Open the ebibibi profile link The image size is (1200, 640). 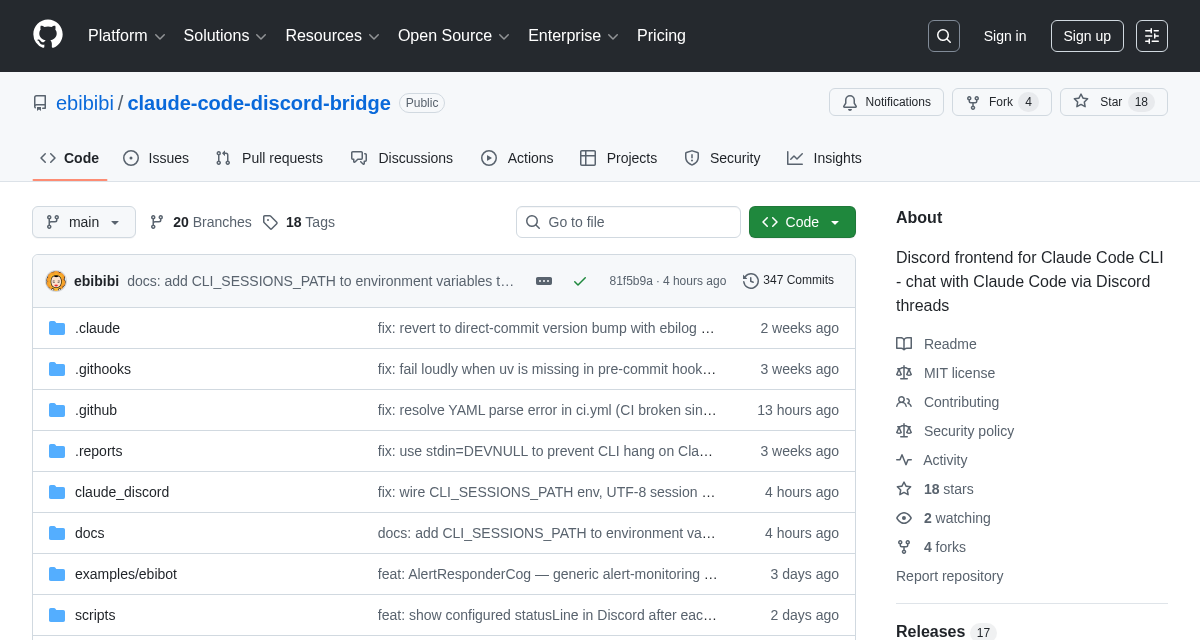point(84,102)
